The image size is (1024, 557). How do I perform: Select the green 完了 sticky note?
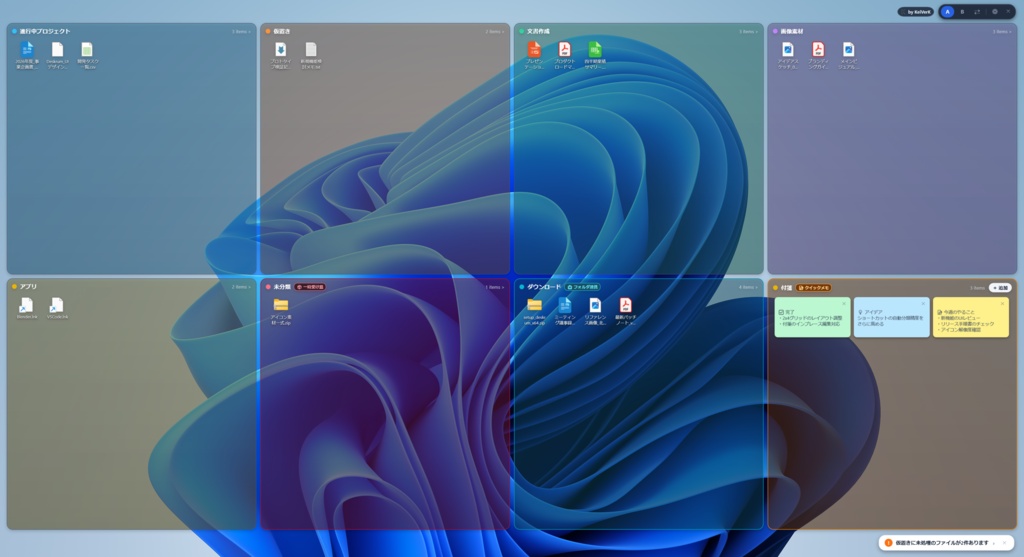pyautogui.click(x=812, y=317)
